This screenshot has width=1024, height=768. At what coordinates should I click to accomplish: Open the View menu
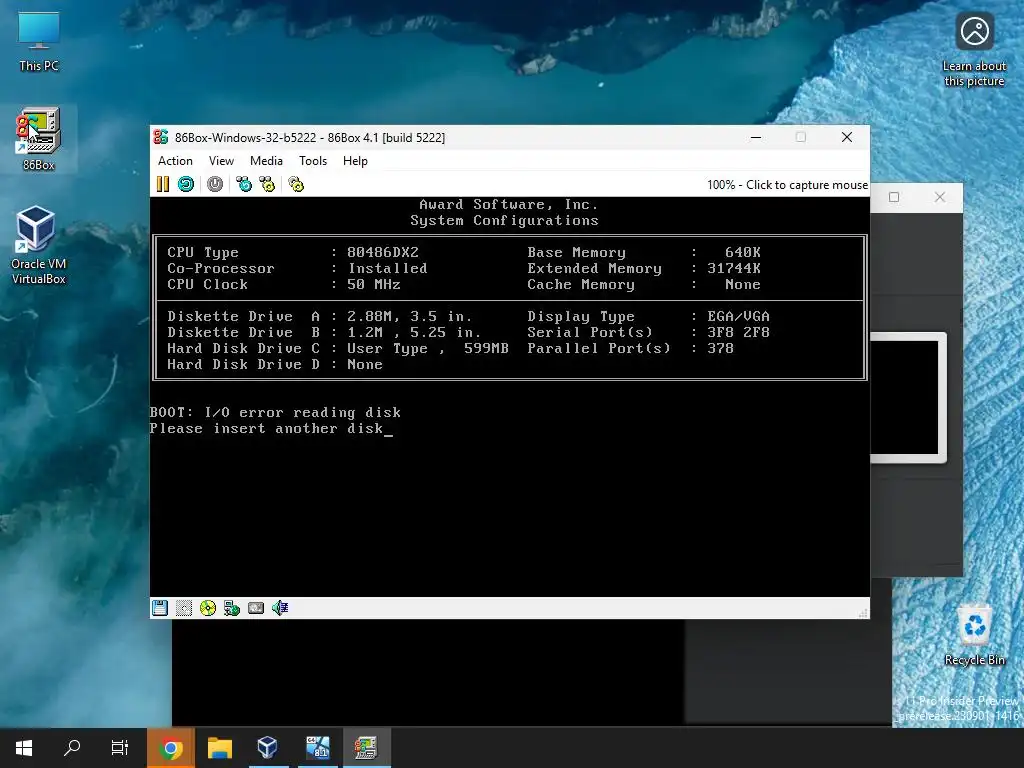(x=221, y=161)
